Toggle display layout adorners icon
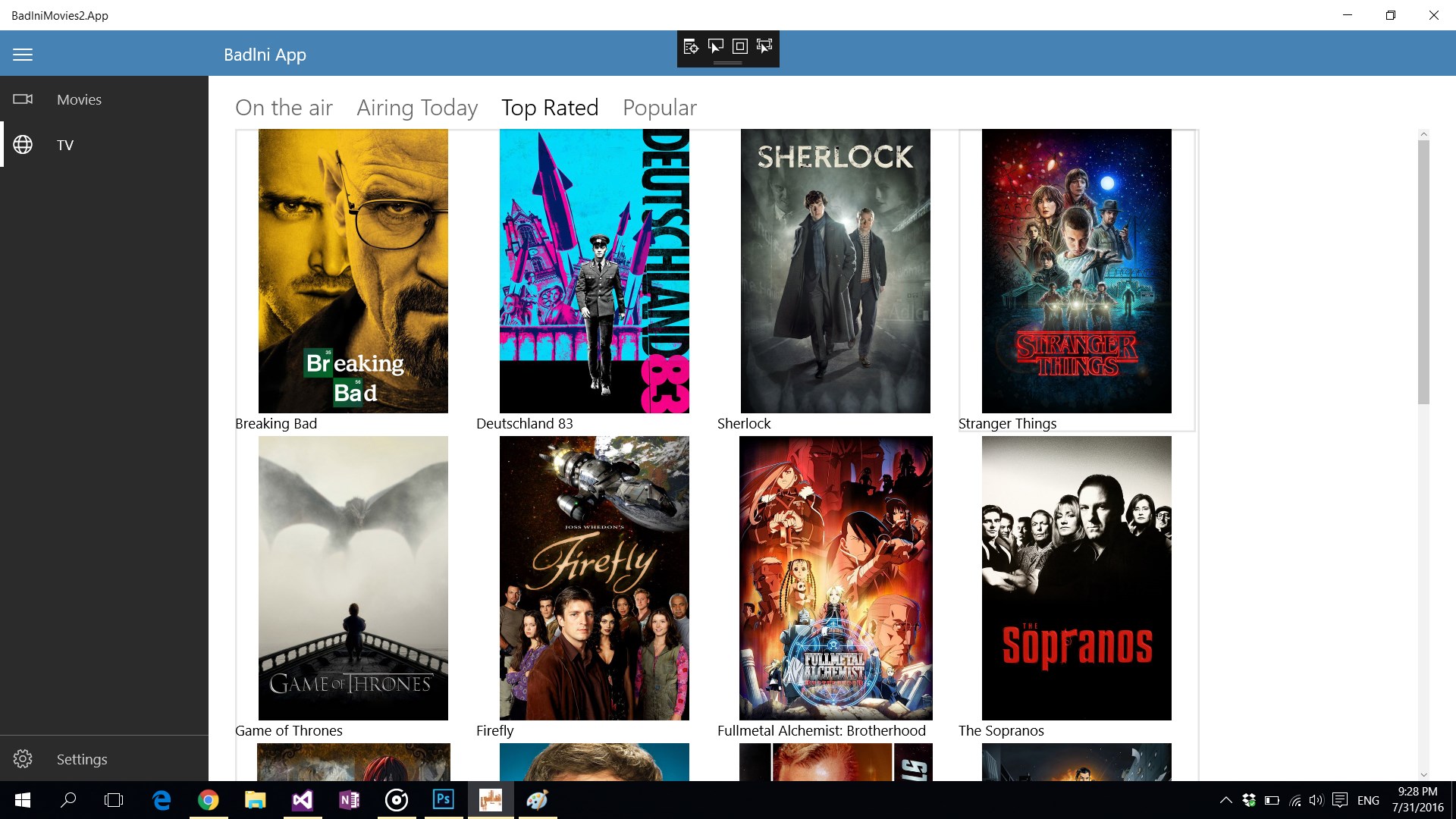This screenshot has width=1456, height=819. [x=740, y=47]
